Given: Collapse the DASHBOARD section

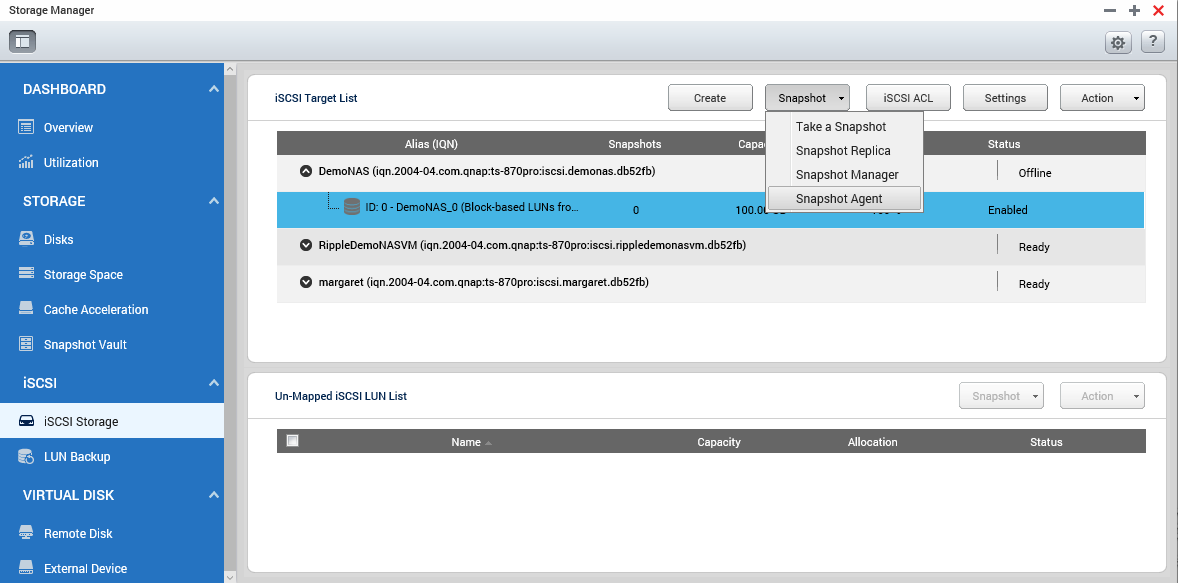Looking at the screenshot, I should point(213,89).
